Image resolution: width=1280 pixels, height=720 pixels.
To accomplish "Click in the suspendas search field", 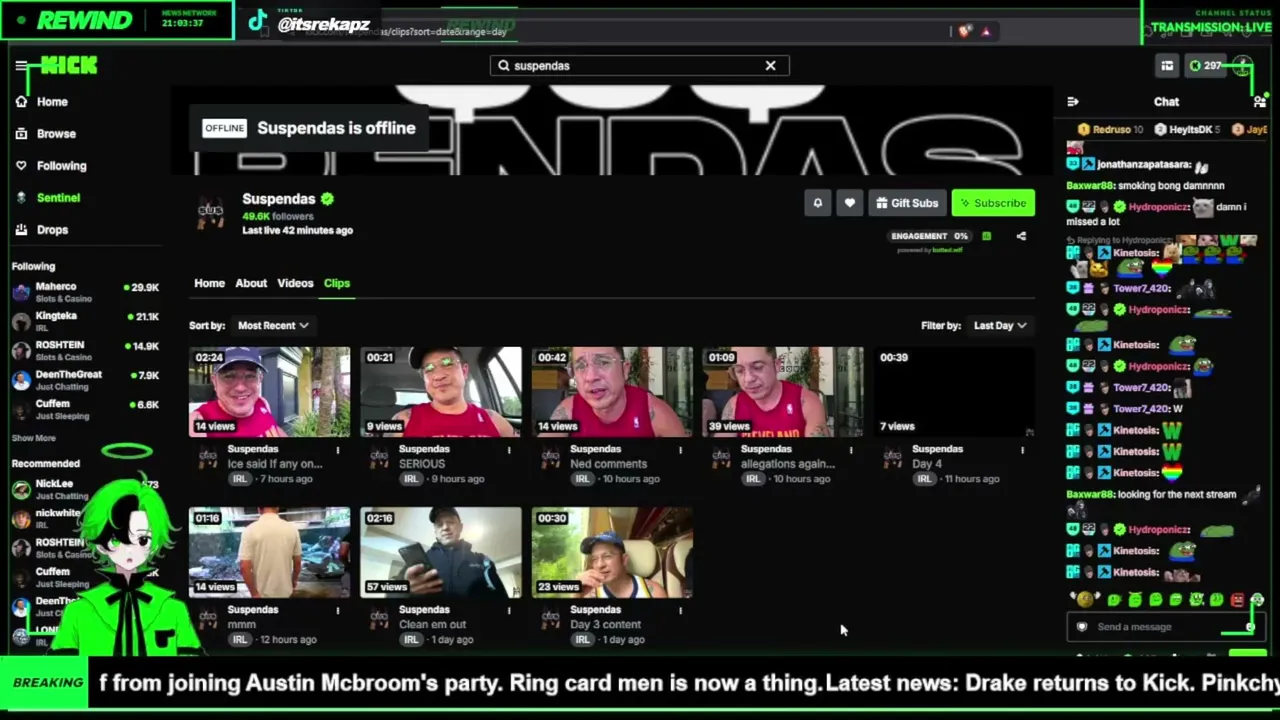I will [639, 66].
